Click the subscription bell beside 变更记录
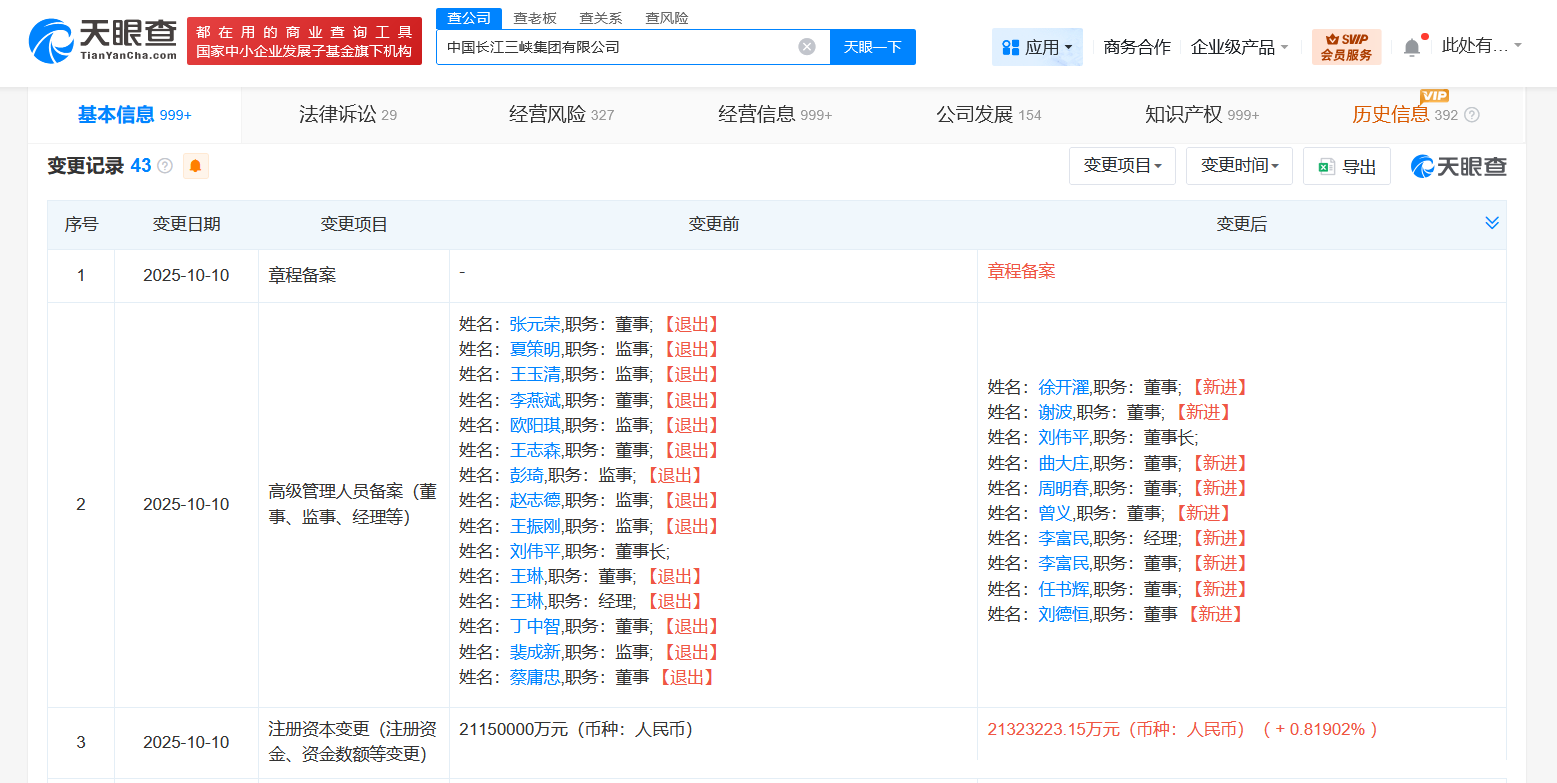Viewport: 1557px width, 783px height. click(195, 165)
